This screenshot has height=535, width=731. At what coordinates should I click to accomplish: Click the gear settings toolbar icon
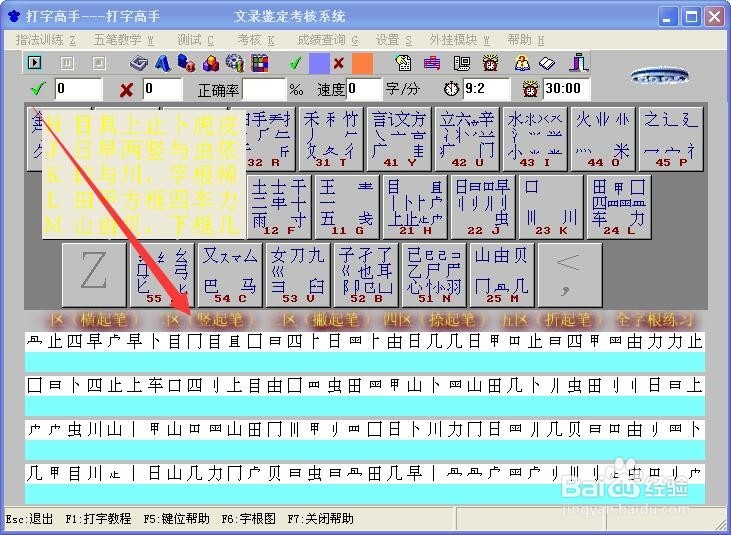[x=234, y=63]
